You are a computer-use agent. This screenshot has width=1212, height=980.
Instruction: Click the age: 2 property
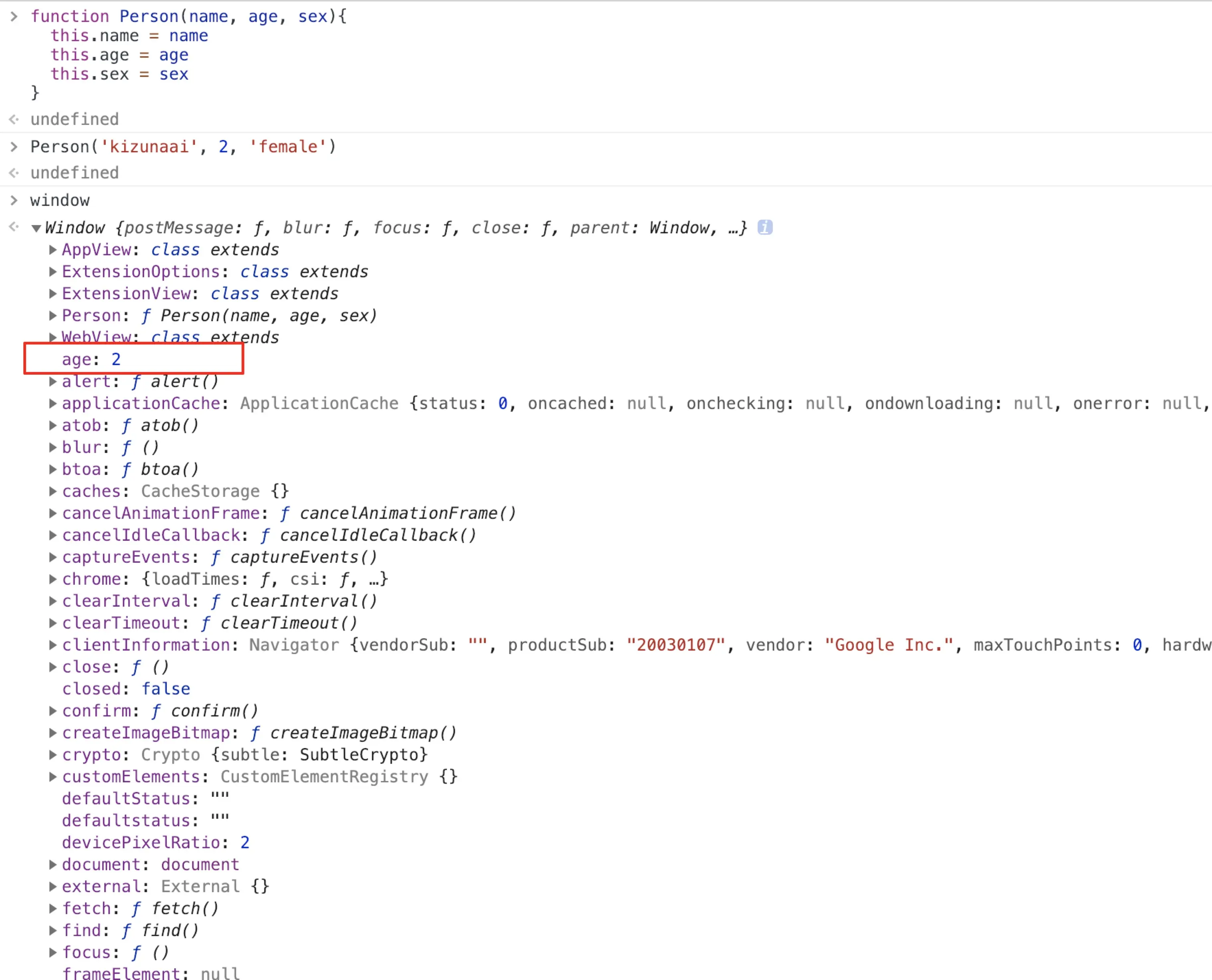[91, 360]
